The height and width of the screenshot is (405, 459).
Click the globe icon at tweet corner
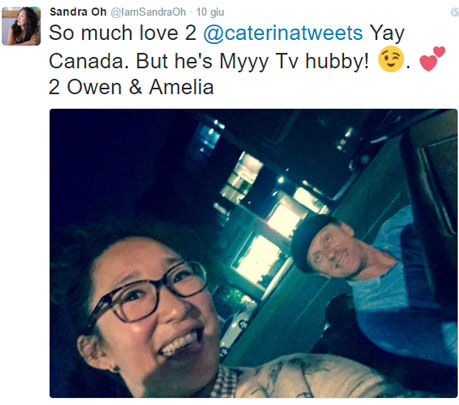coord(454,12)
